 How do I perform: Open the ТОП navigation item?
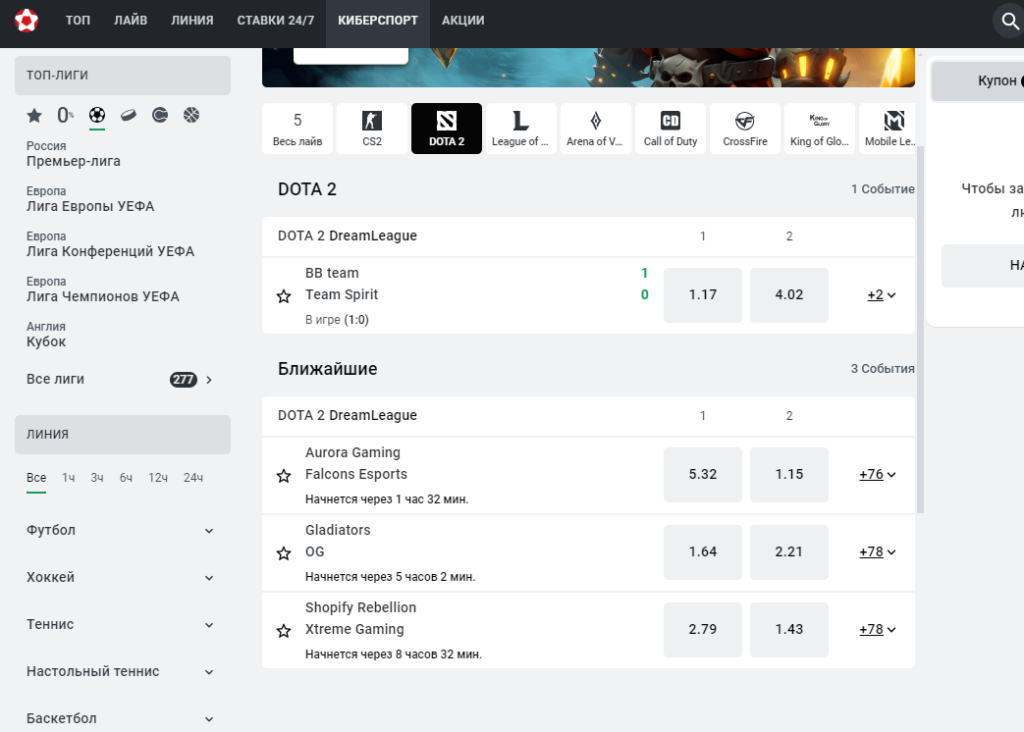pos(78,20)
